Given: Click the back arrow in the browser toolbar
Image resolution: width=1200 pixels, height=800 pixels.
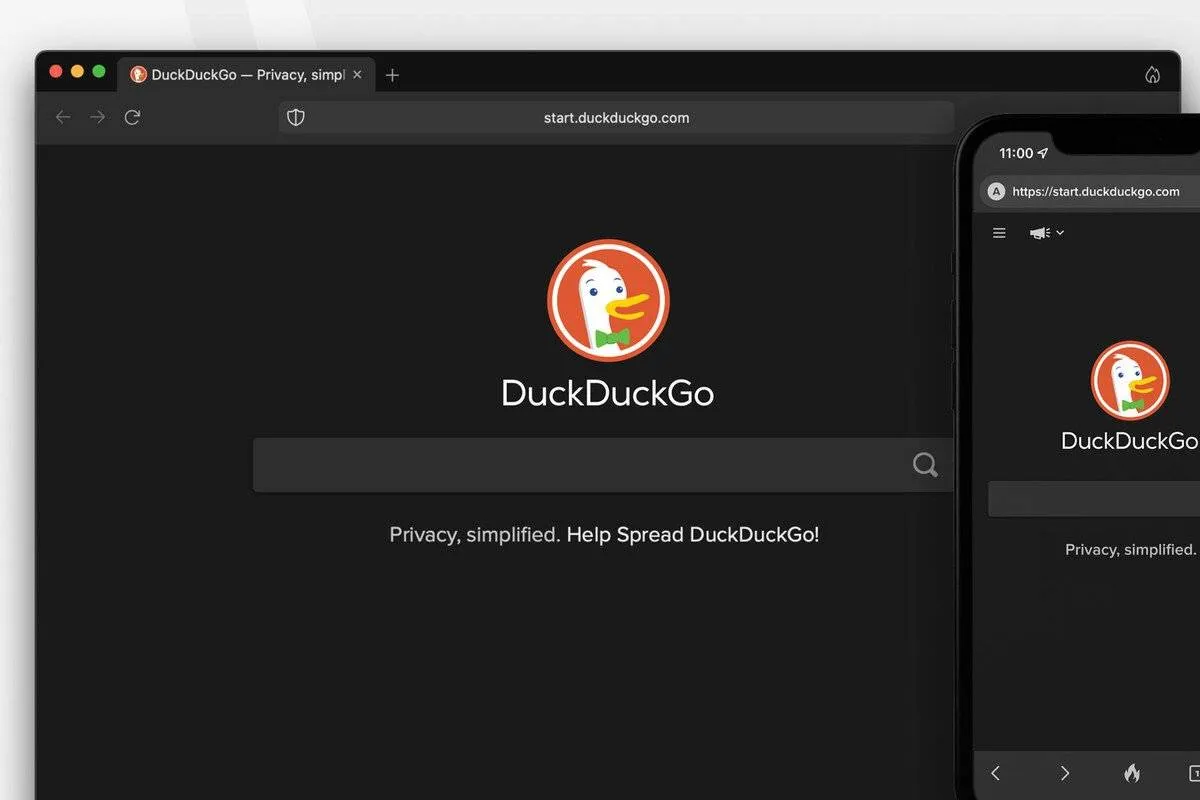Looking at the screenshot, I should 62,117.
